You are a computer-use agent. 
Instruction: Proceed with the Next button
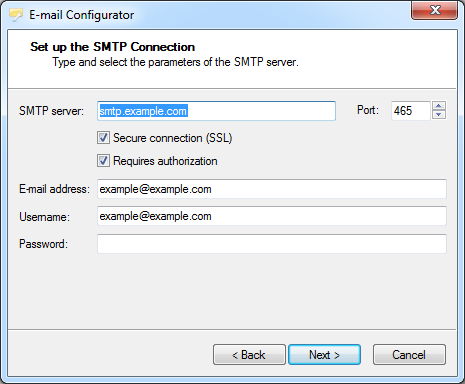click(324, 355)
